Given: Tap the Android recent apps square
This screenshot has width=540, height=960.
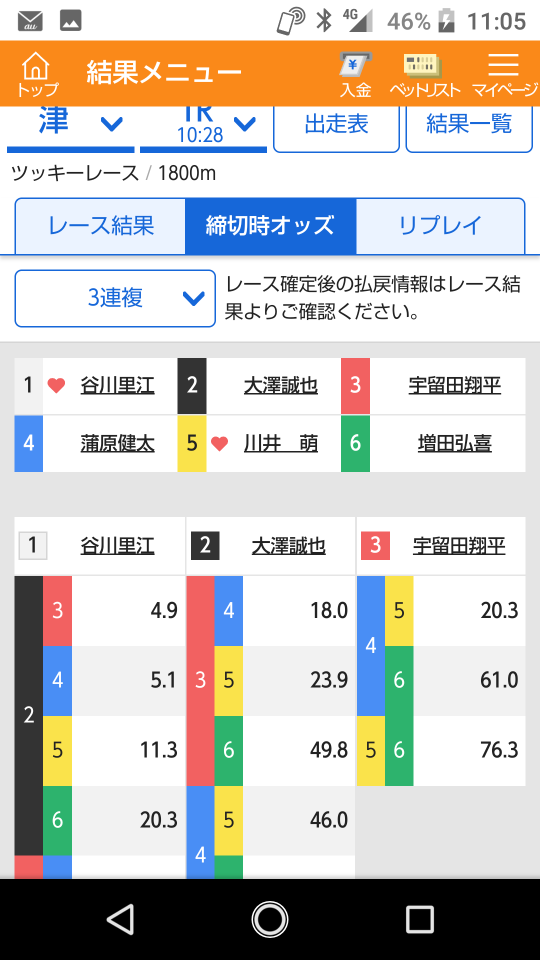Looking at the screenshot, I should [x=419, y=919].
